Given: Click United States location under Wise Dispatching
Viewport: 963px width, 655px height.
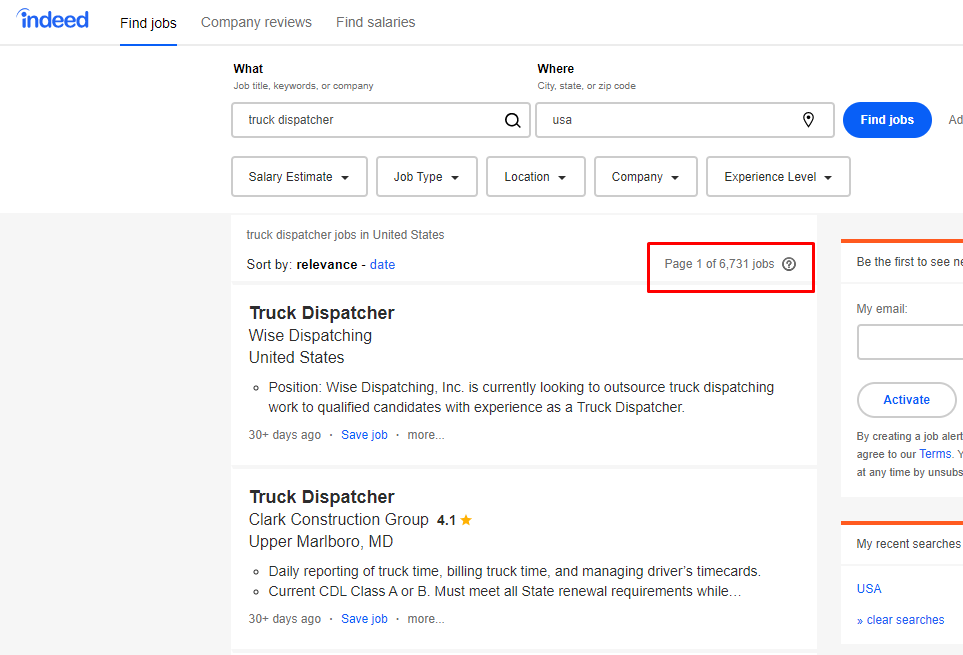Looking at the screenshot, I should pyautogui.click(x=296, y=357).
